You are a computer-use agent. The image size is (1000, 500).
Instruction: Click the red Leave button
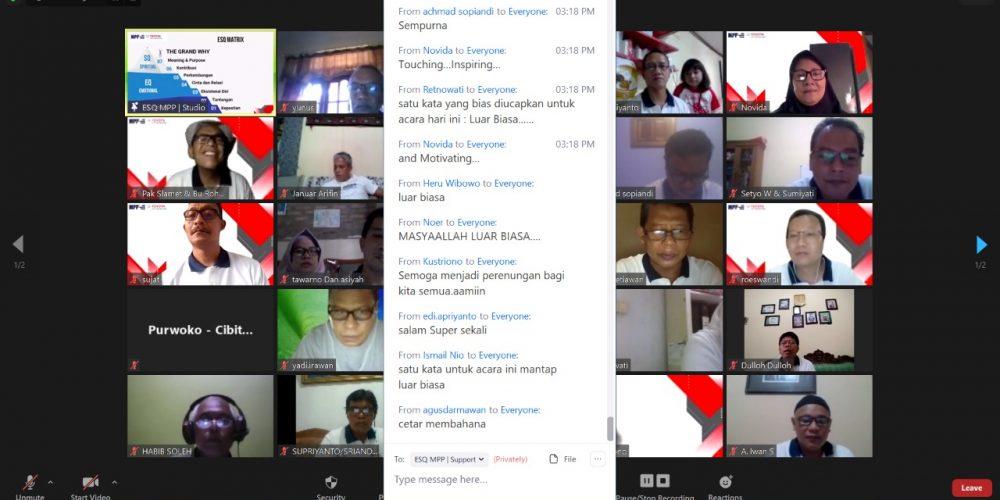[x=971, y=488]
